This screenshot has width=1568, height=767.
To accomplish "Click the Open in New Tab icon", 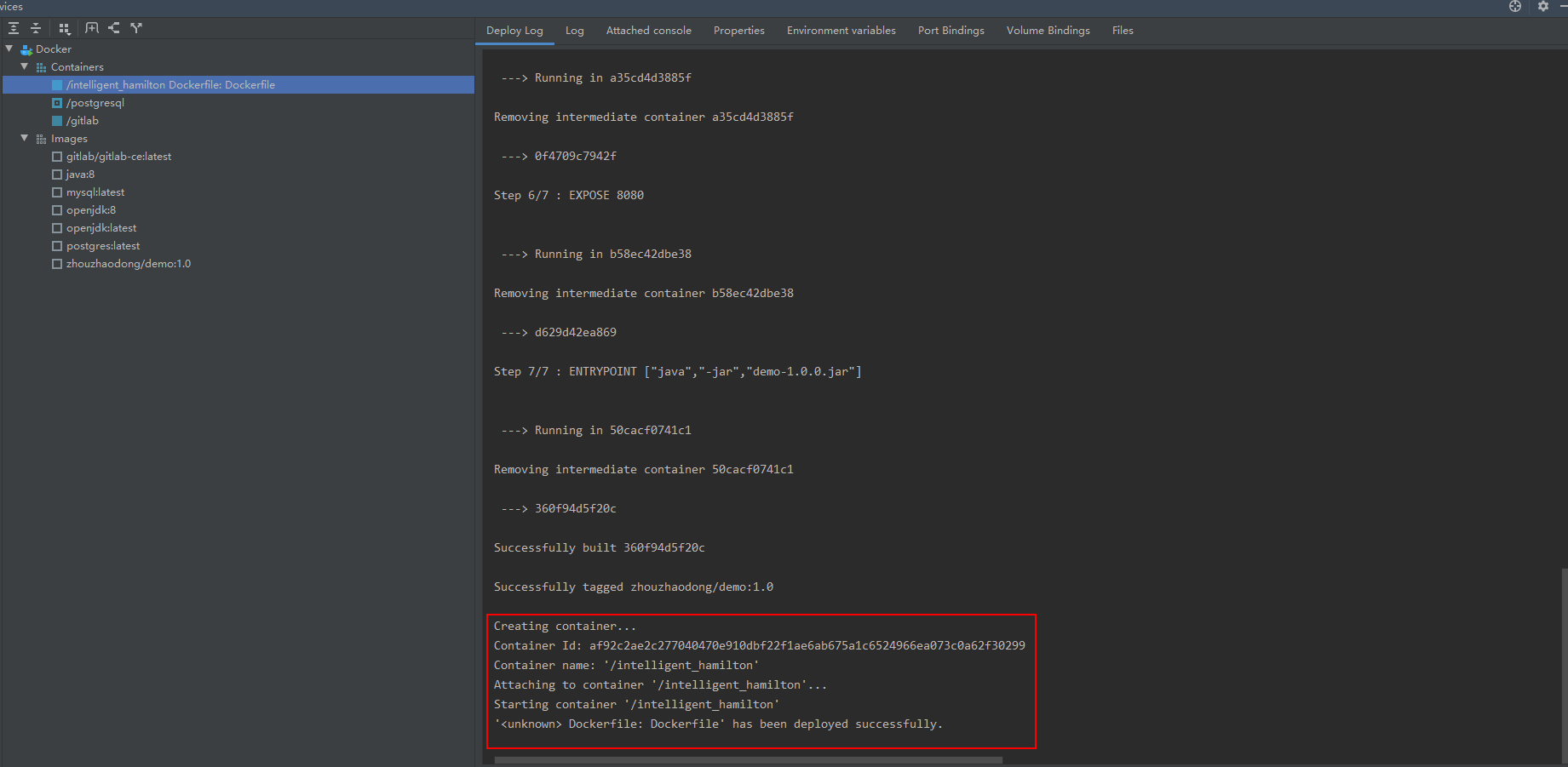I will click(92, 28).
